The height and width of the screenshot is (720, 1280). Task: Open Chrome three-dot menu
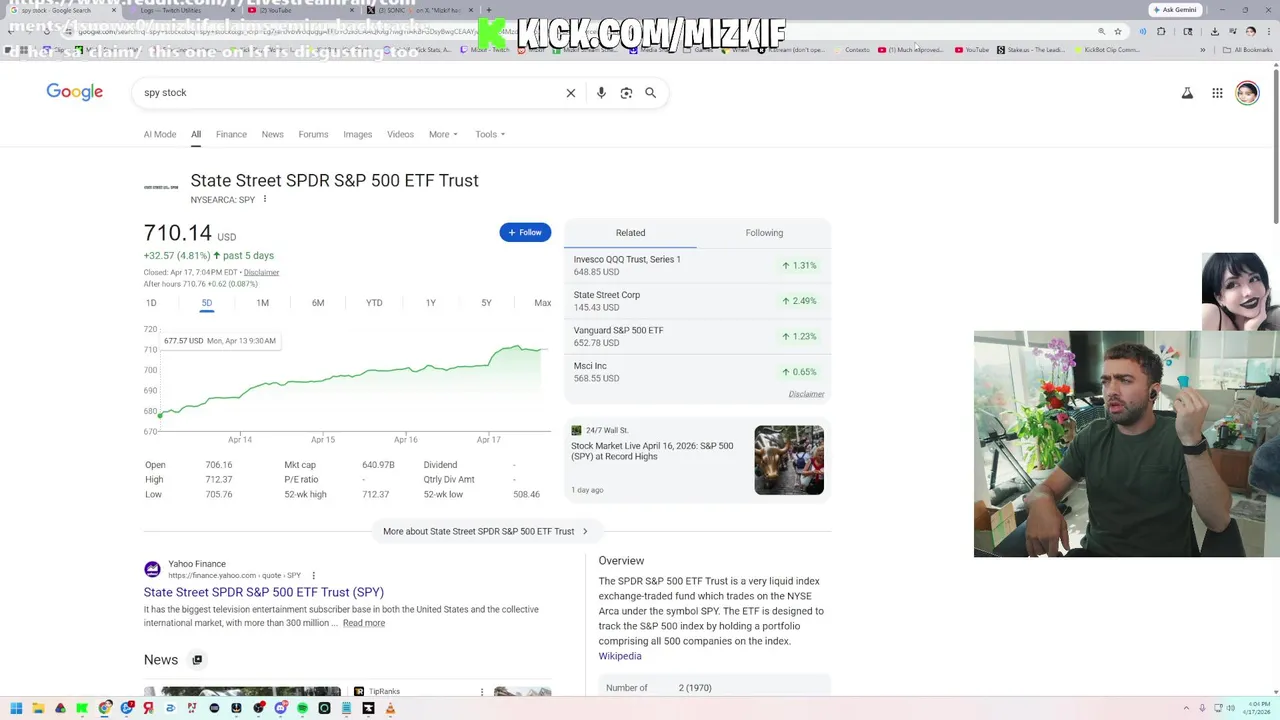[x=1268, y=32]
